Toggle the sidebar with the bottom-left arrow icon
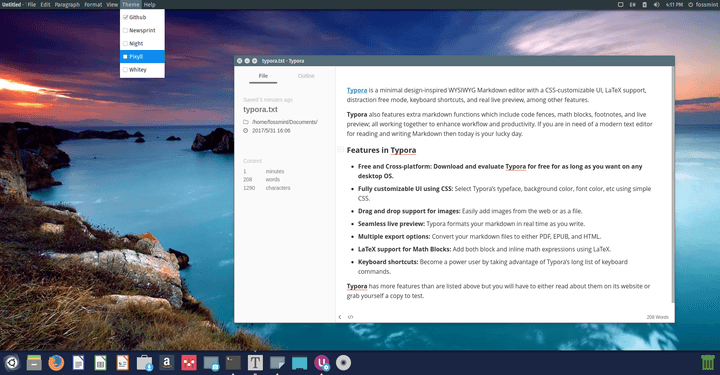 pos(340,317)
